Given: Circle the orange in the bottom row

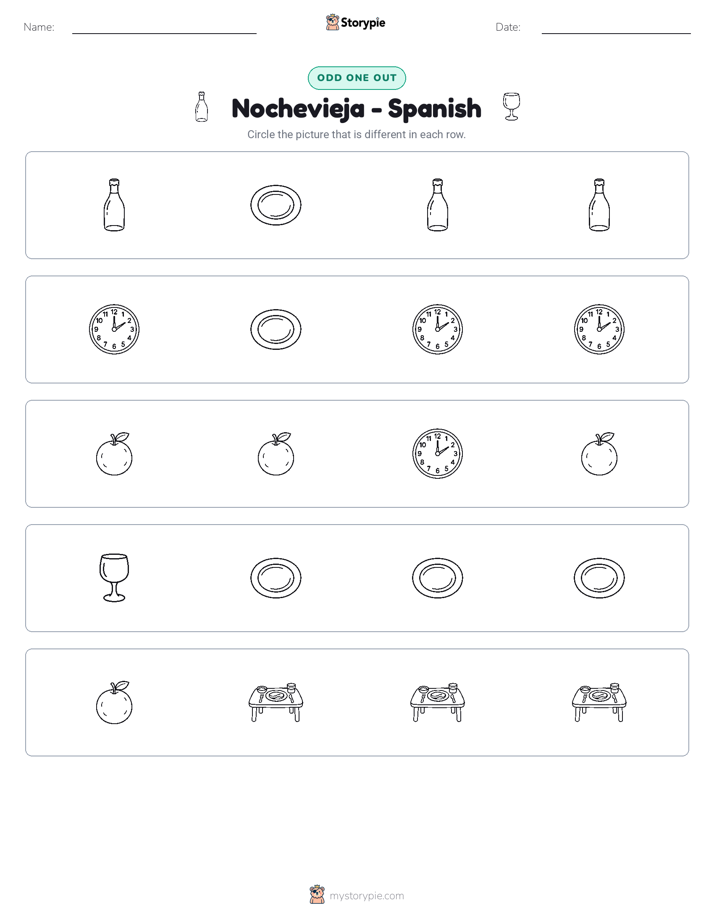Looking at the screenshot, I should pyautogui.click(x=114, y=702).
